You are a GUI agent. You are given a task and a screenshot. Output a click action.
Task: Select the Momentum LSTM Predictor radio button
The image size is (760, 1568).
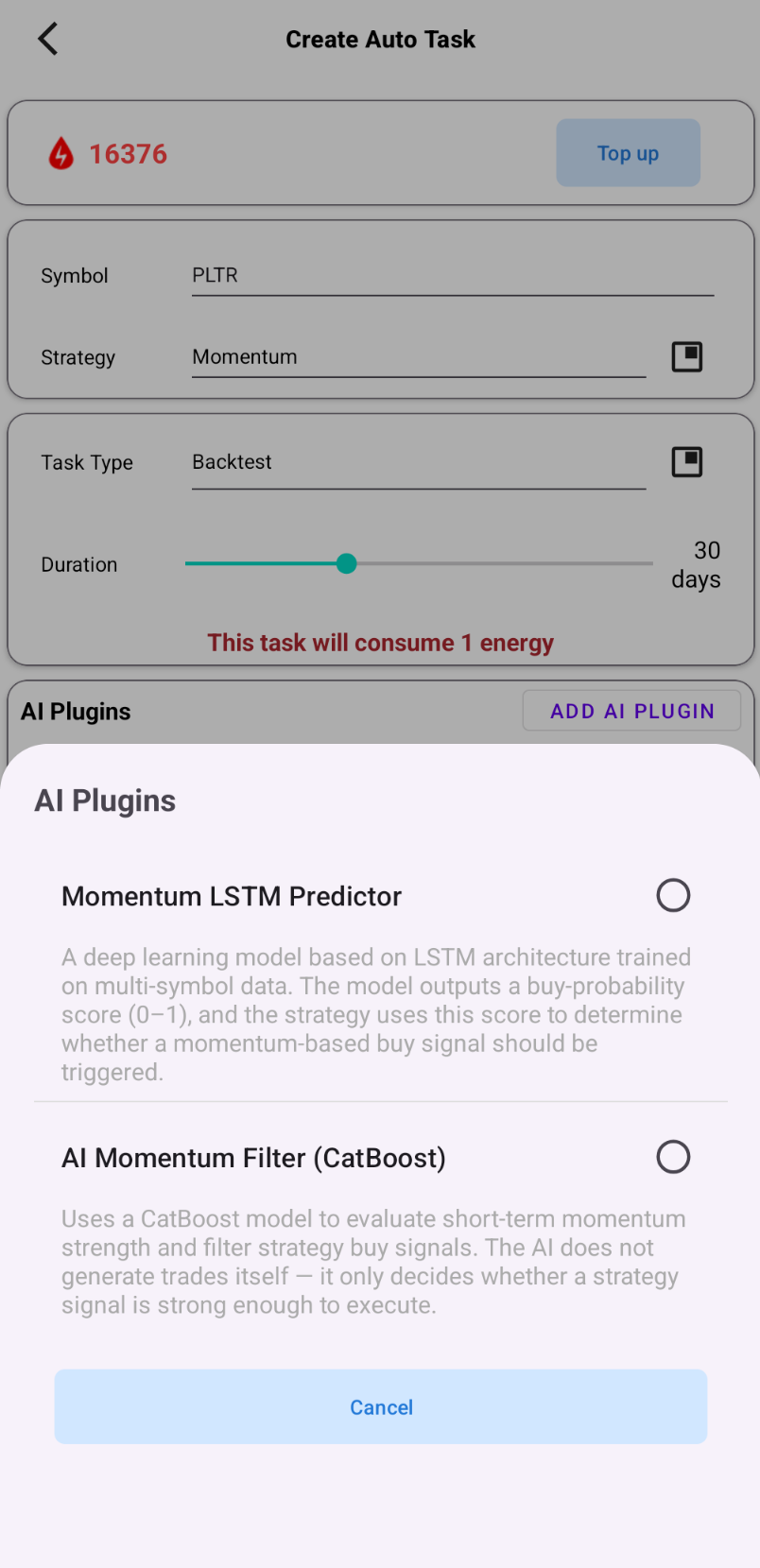[673, 895]
